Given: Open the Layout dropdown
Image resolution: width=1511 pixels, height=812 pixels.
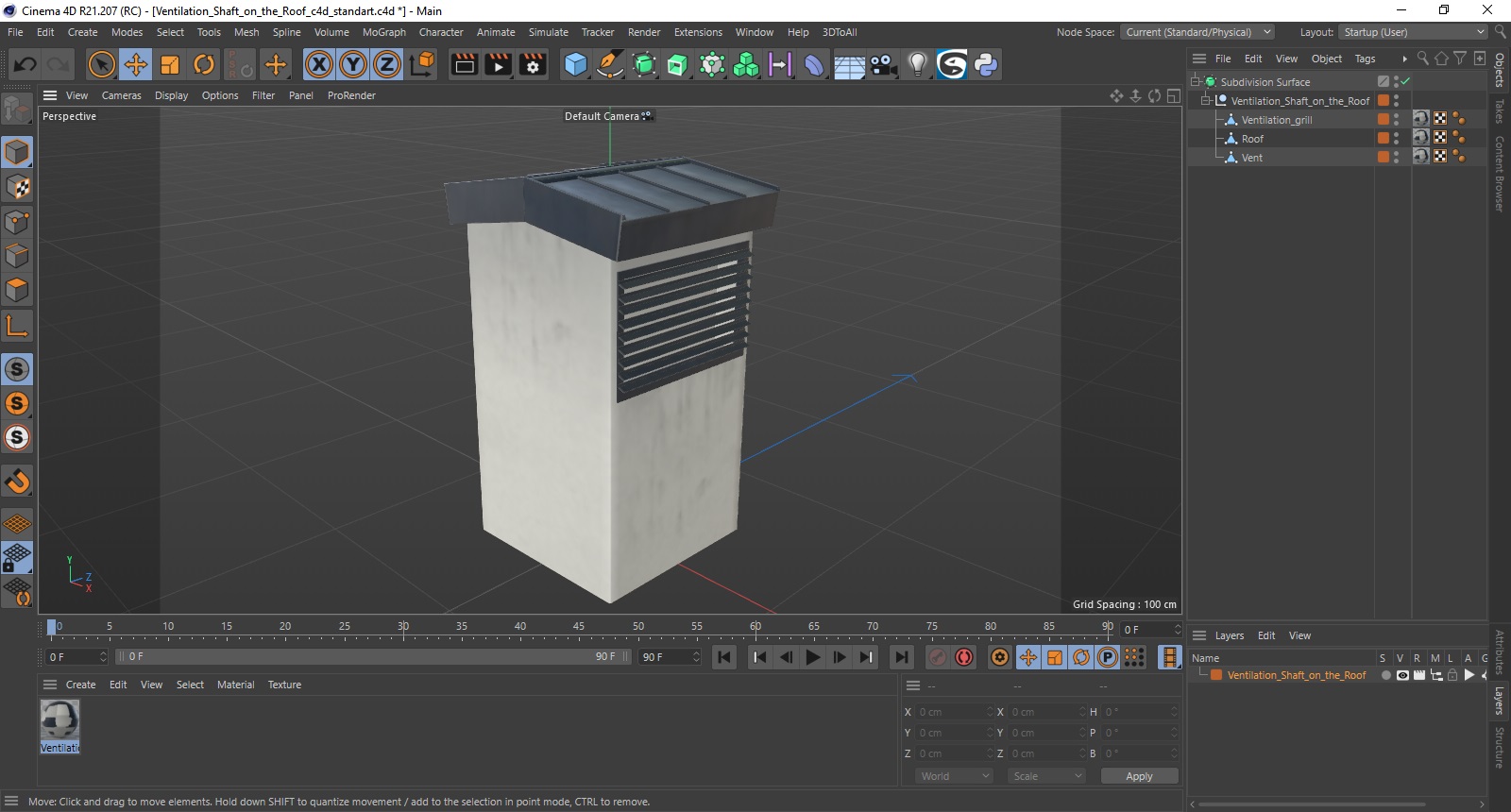Looking at the screenshot, I should pyautogui.click(x=1413, y=32).
